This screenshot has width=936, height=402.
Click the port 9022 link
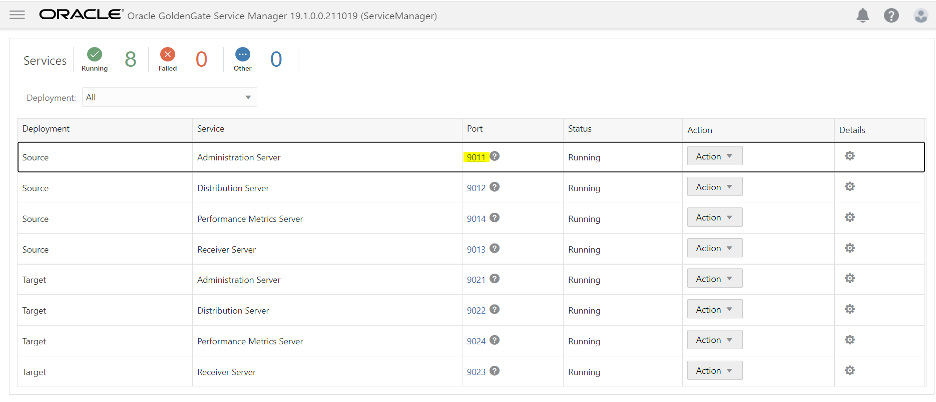pos(476,311)
